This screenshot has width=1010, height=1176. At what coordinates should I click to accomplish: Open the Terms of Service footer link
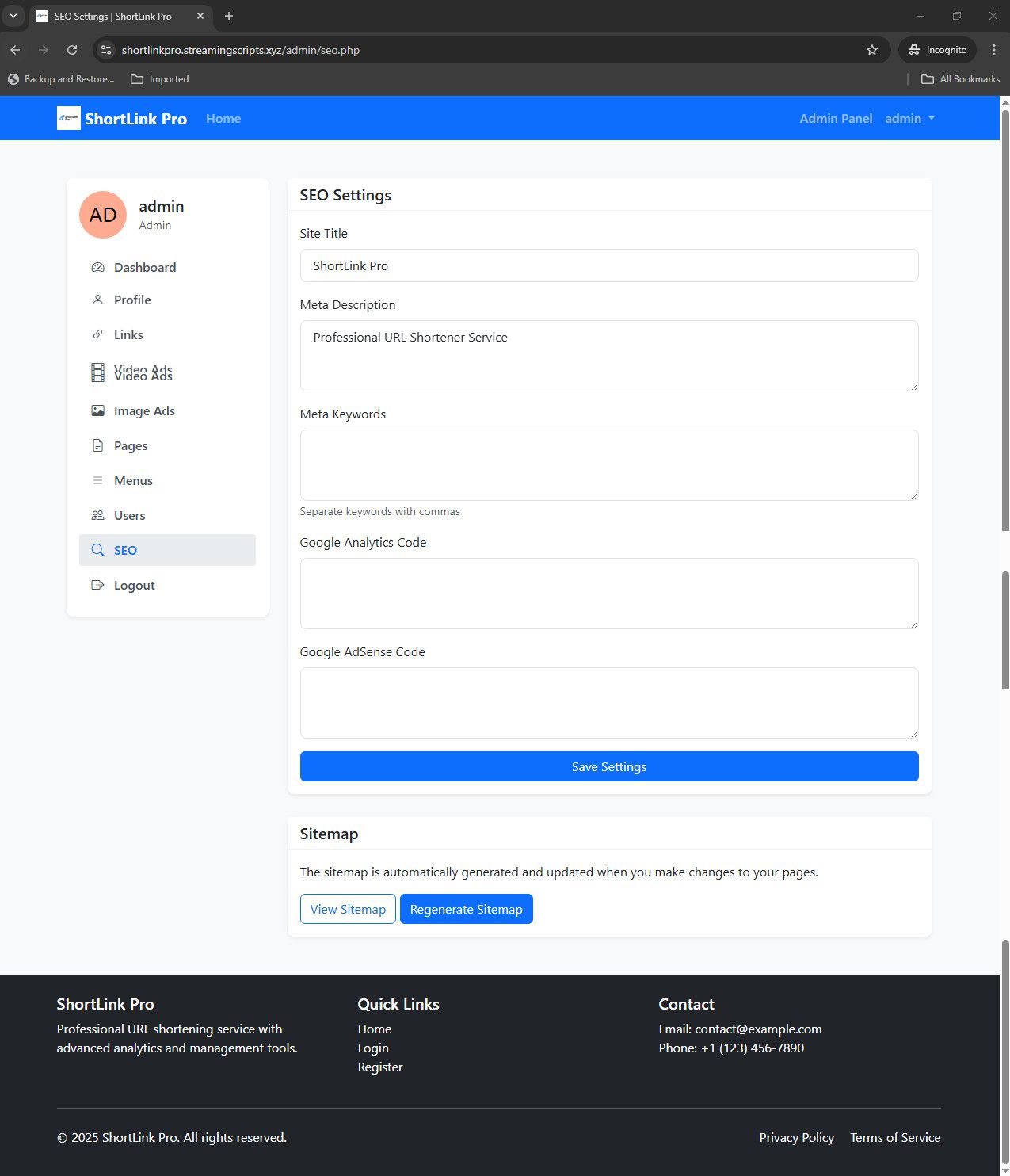click(x=895, y=1137)
